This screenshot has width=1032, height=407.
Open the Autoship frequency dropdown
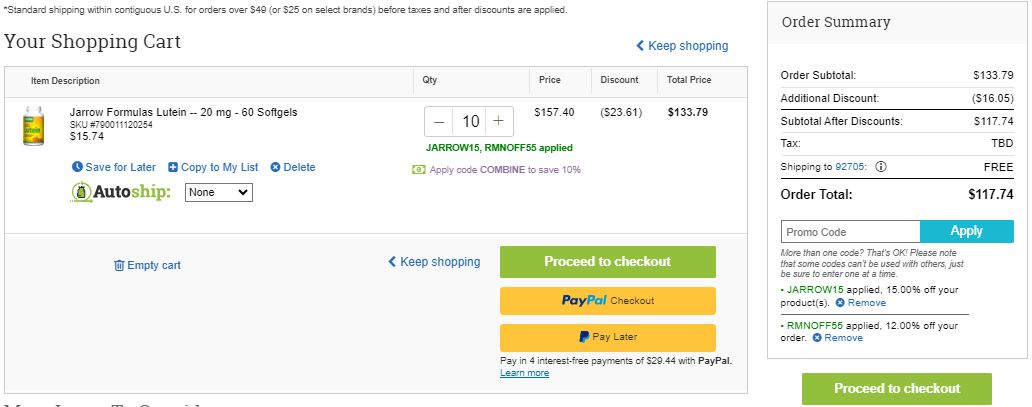click(219, 192)
